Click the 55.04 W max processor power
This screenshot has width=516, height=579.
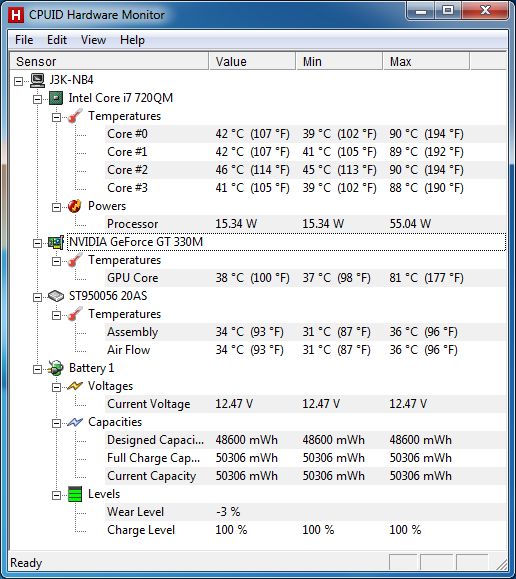pyautogui.click(x=410, y=224)
